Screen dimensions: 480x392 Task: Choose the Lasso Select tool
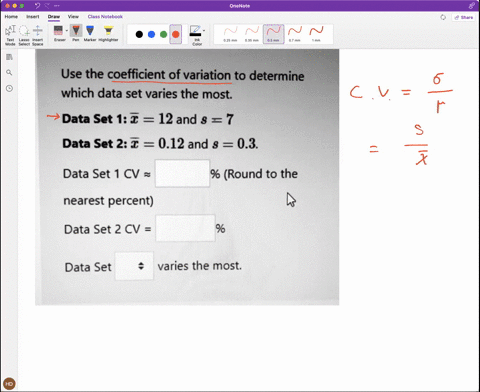24,35
